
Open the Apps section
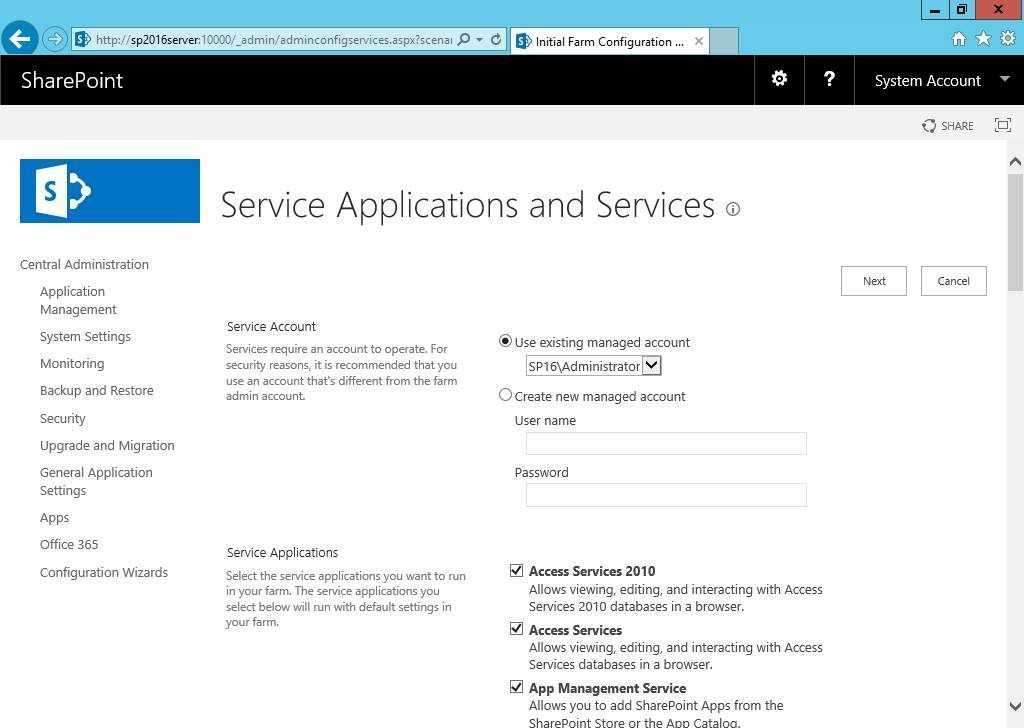tap(54, 518)
